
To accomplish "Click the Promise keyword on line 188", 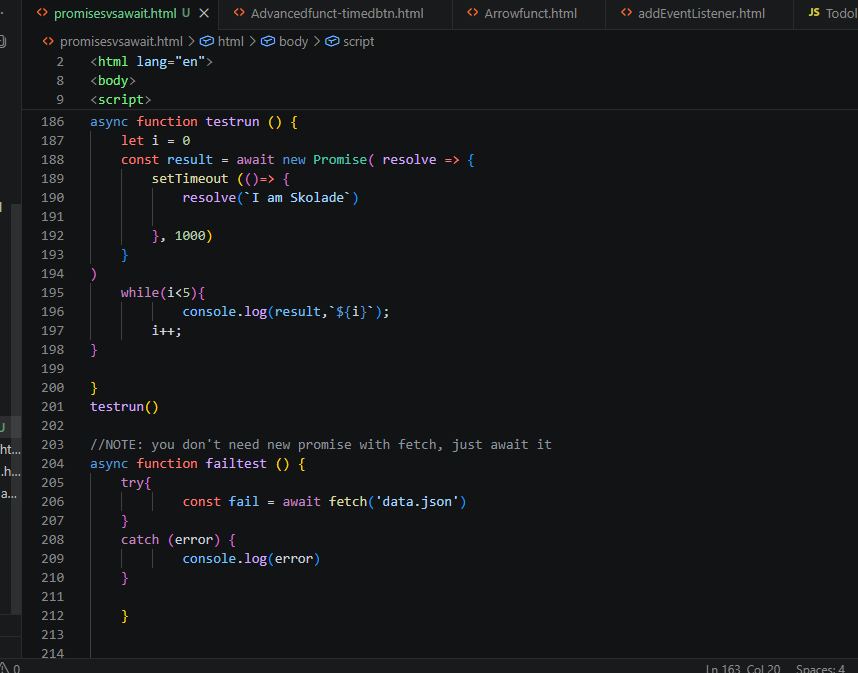I will pos(340,160).
